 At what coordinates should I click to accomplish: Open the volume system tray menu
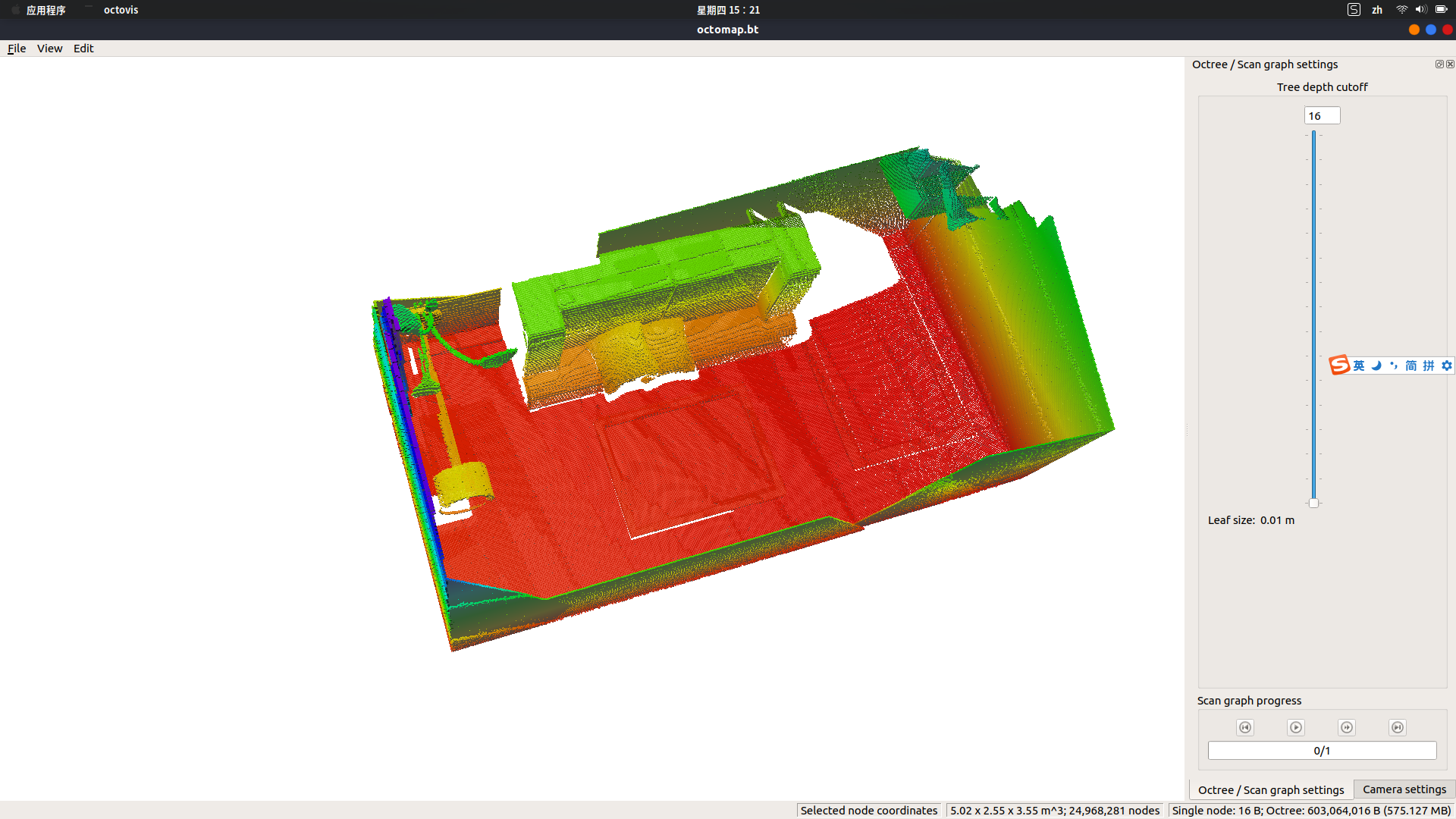(x=1420, y=10)
